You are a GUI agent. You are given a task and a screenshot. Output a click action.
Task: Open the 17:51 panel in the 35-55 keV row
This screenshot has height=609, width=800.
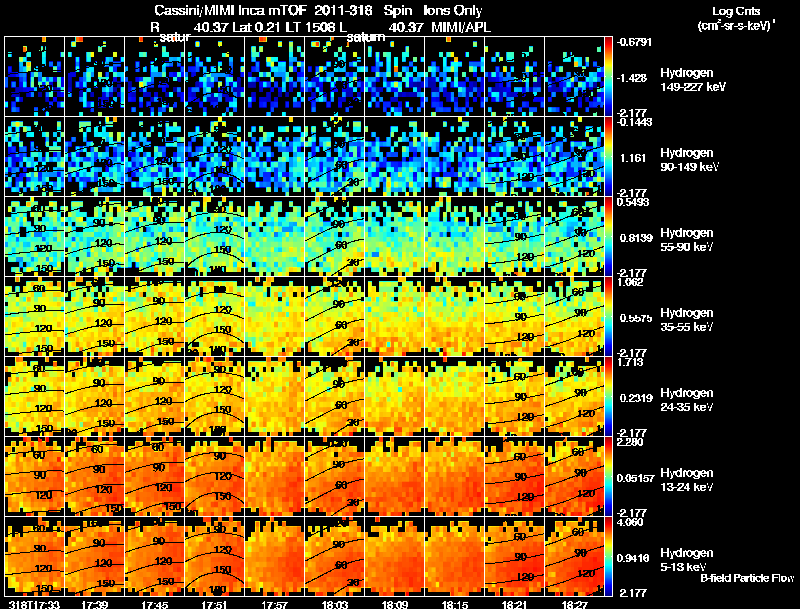pos(215,316)
